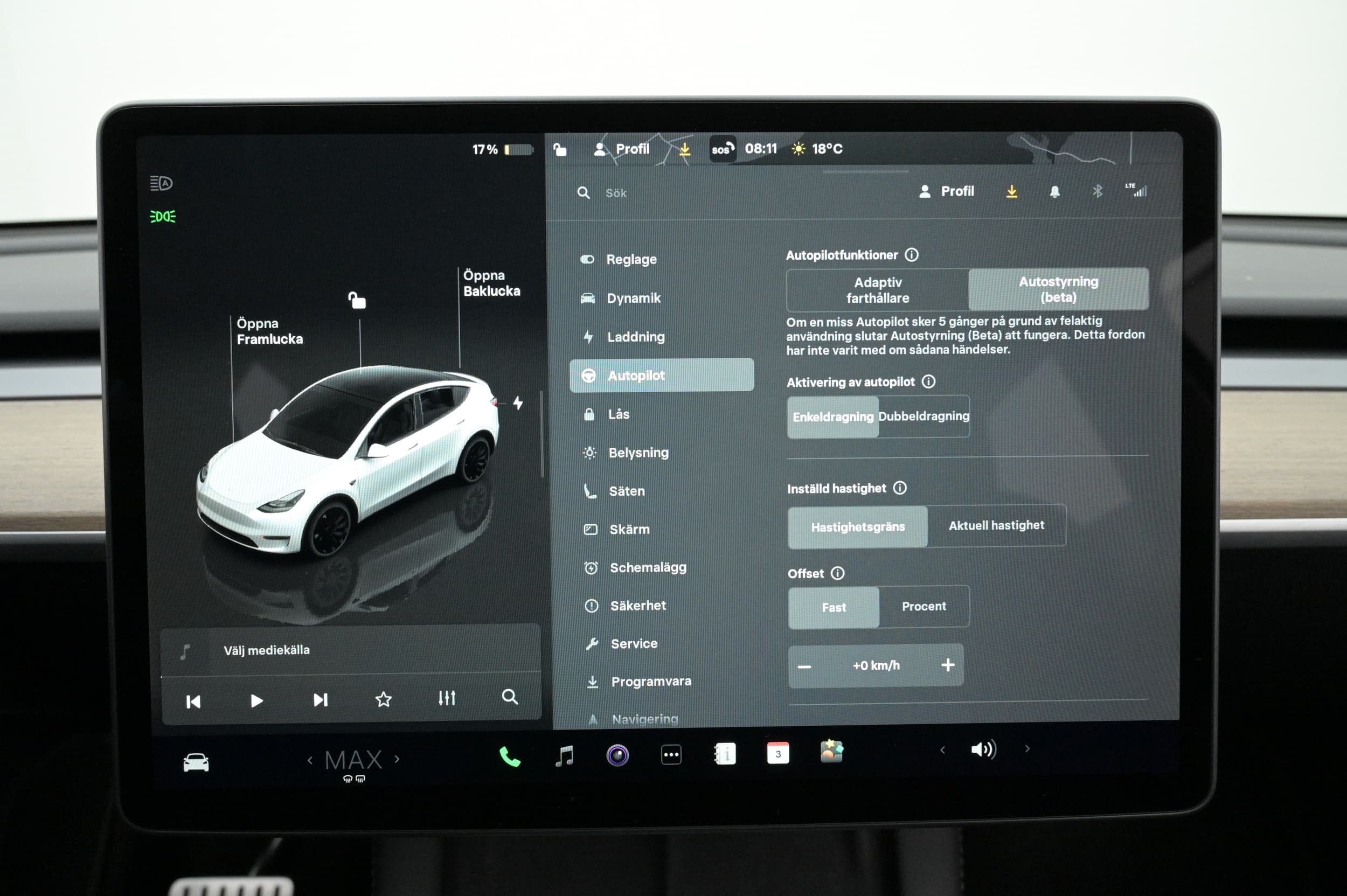Open the calendar app icon

click(778, 753)
